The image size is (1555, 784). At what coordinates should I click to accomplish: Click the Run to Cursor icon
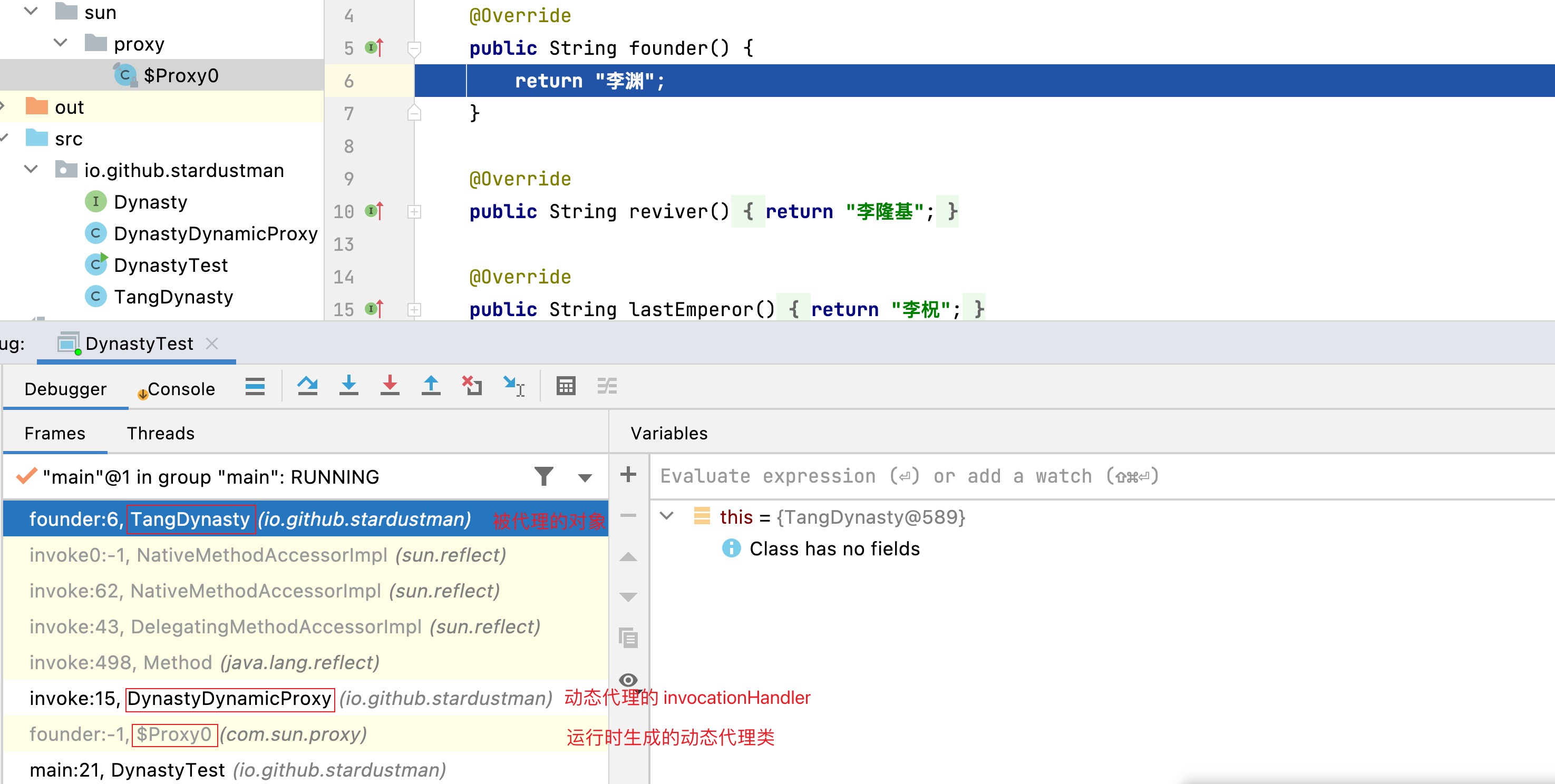click(x=513, y=386)
